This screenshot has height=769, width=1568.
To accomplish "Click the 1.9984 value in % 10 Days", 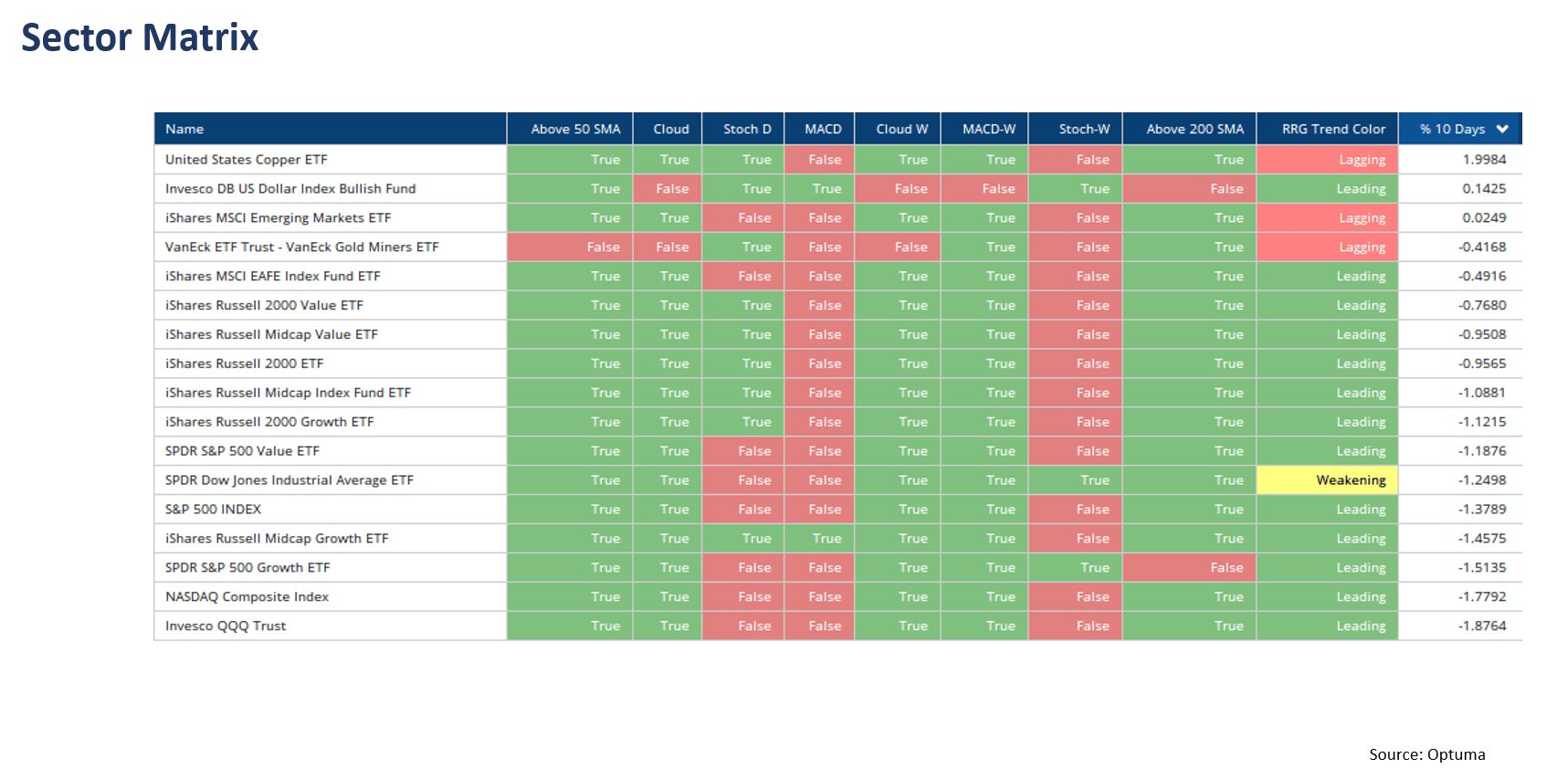I will tap(1484, 159).
